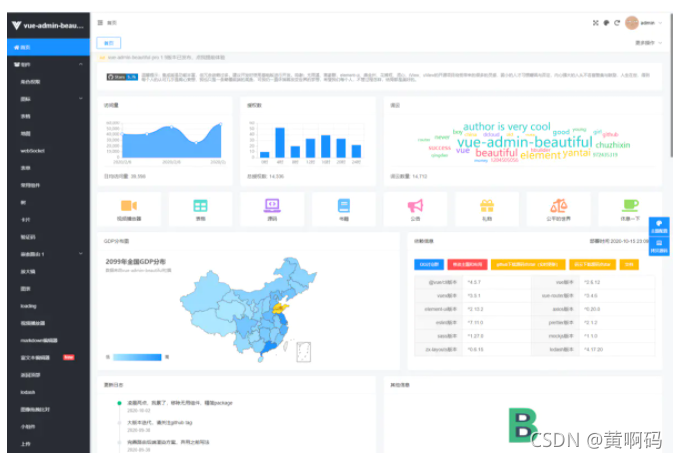
Task: Click the floating copy source code button
Action: click(659, 246)
